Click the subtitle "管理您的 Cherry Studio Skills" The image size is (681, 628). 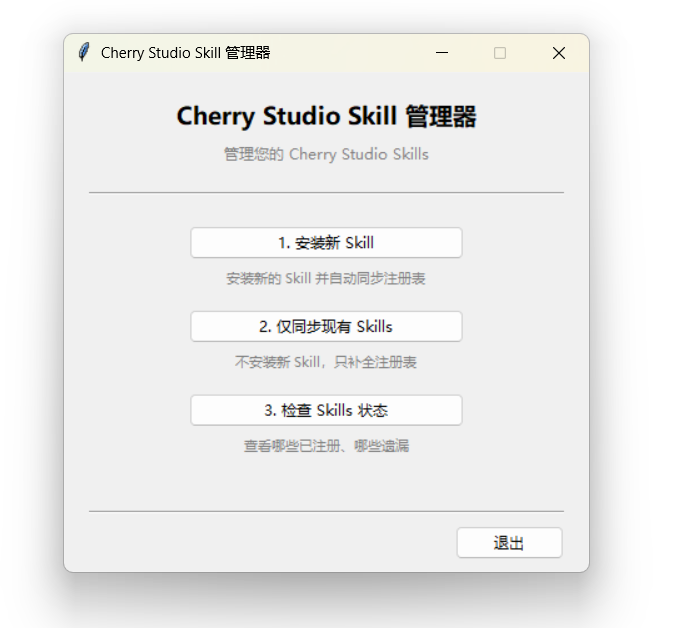tap(326, 155)
